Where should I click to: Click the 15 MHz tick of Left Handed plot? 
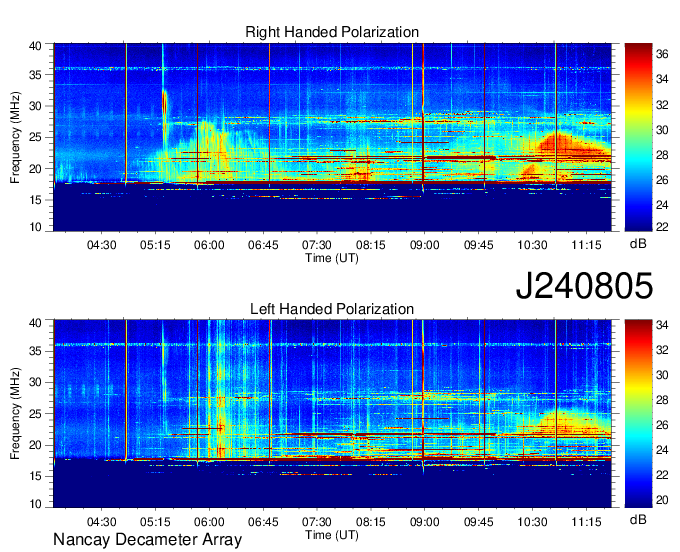pyautogui.click(x=35, y=476)
